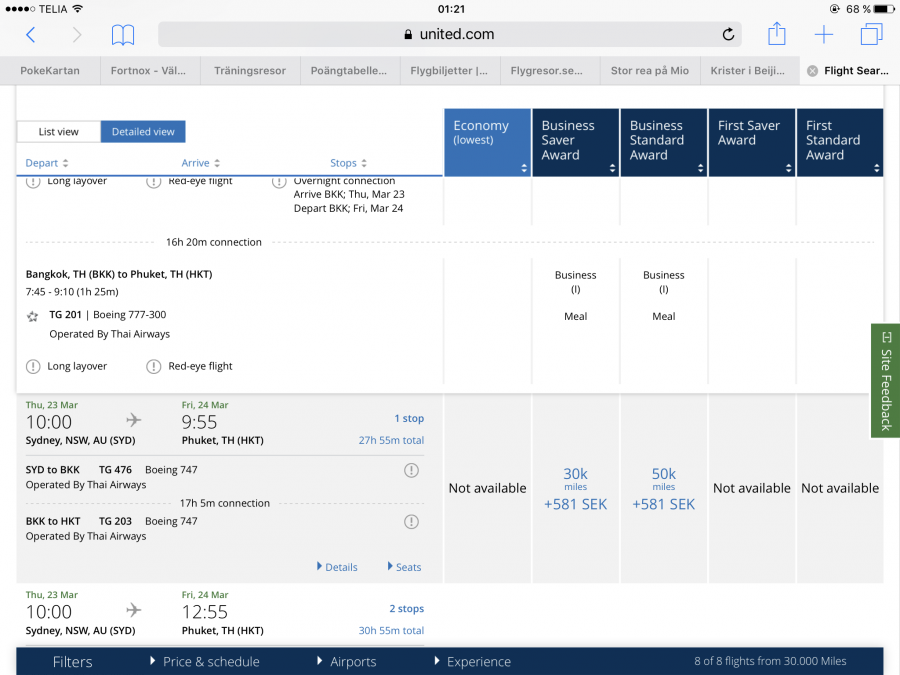Select Detailed view toggle

click(143, 132)
